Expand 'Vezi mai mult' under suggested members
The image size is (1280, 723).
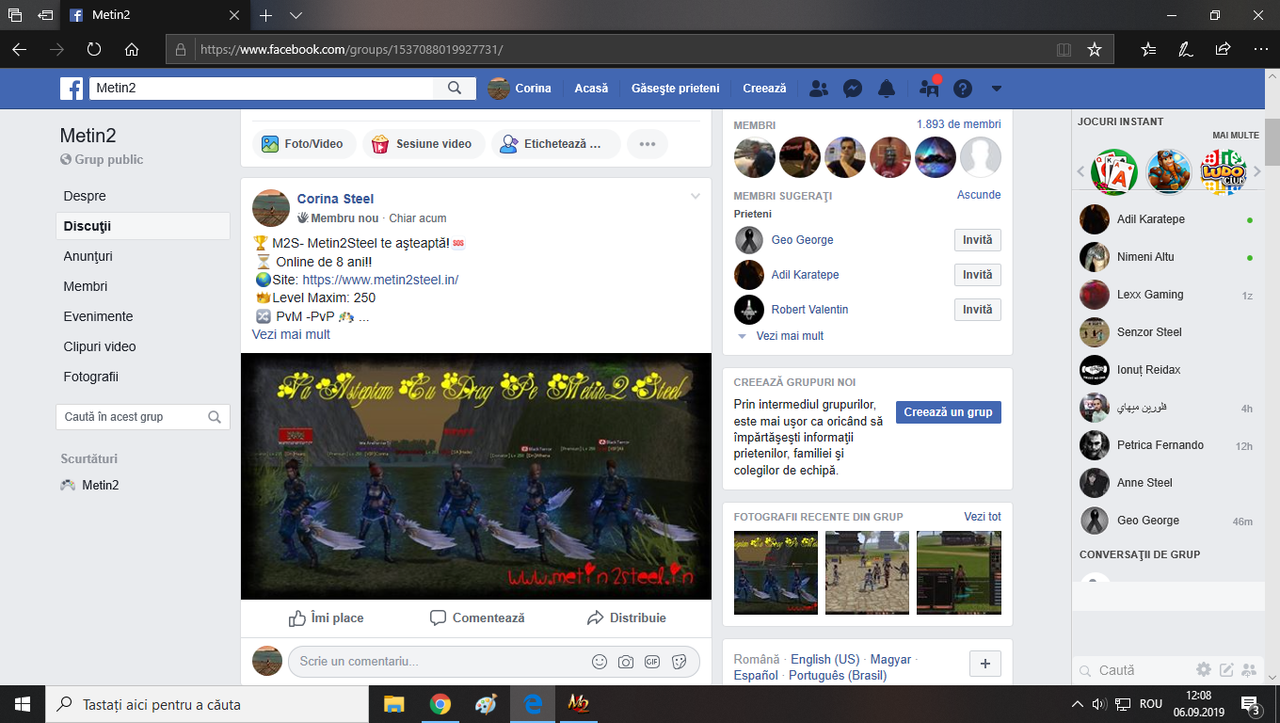(789, 336)
